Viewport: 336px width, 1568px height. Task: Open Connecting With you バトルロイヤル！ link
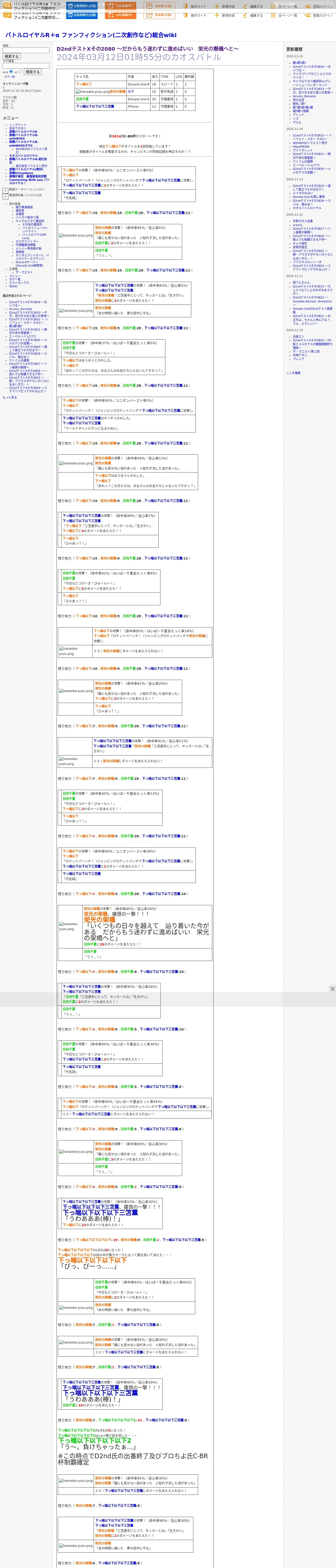pos(29,181)
